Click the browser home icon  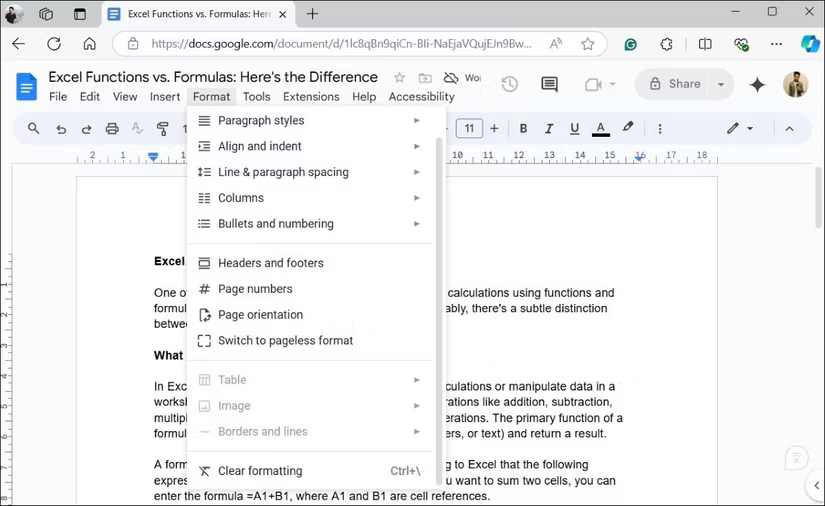coord(89,44)
